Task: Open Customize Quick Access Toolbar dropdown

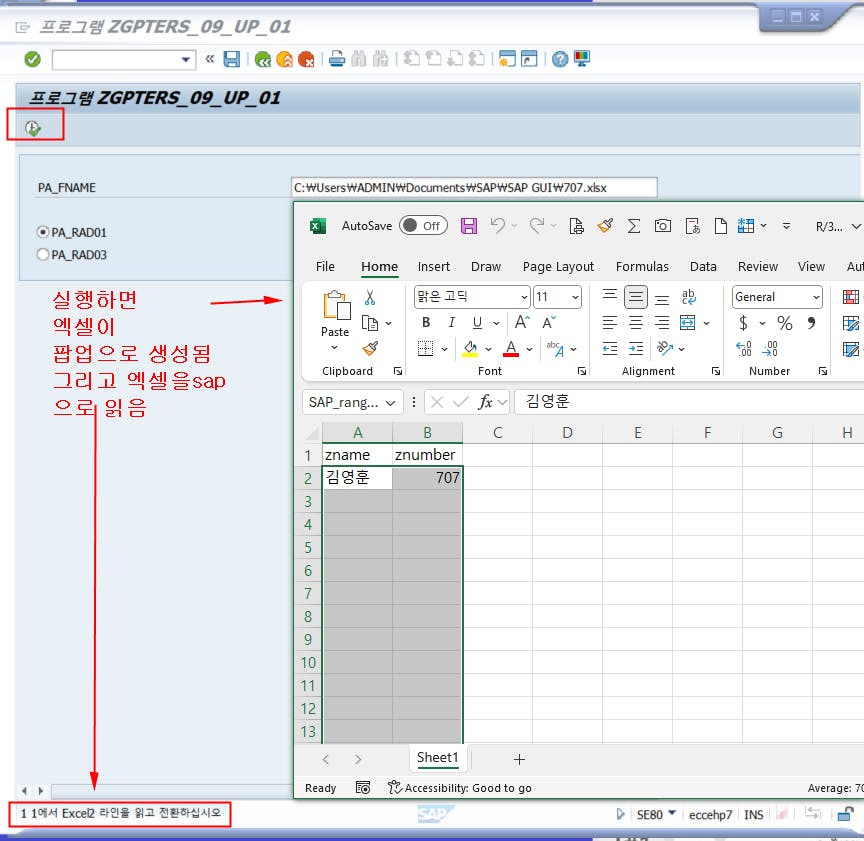Action: tap(786, 226)
